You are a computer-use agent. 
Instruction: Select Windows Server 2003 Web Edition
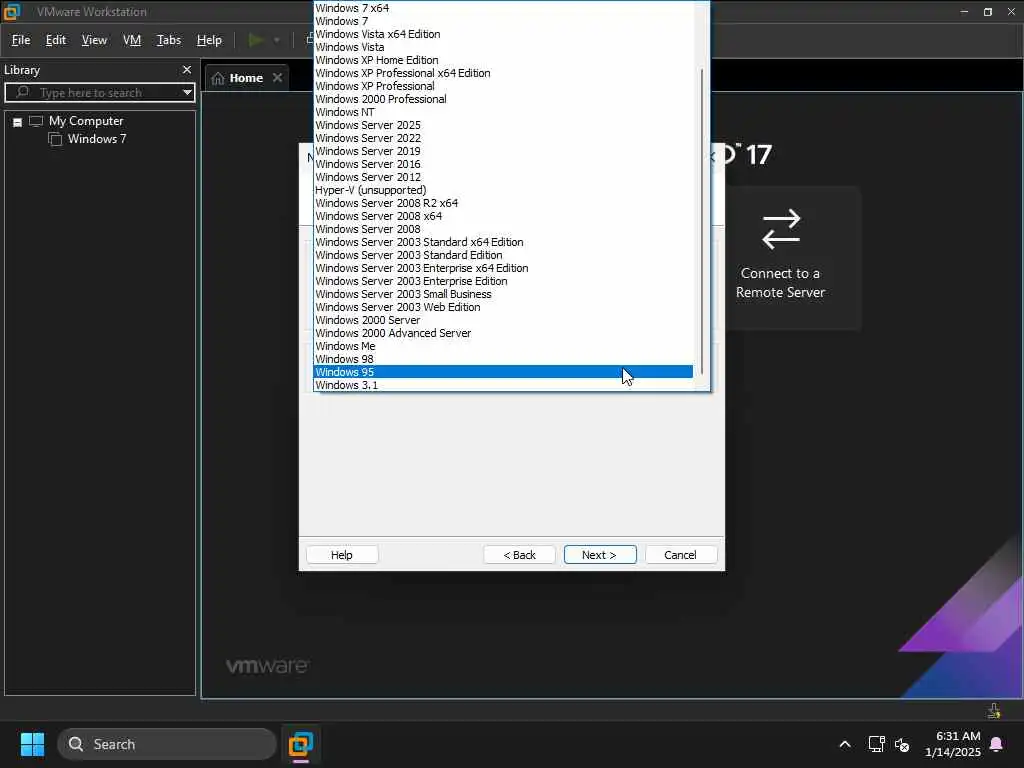coord(503,307)
